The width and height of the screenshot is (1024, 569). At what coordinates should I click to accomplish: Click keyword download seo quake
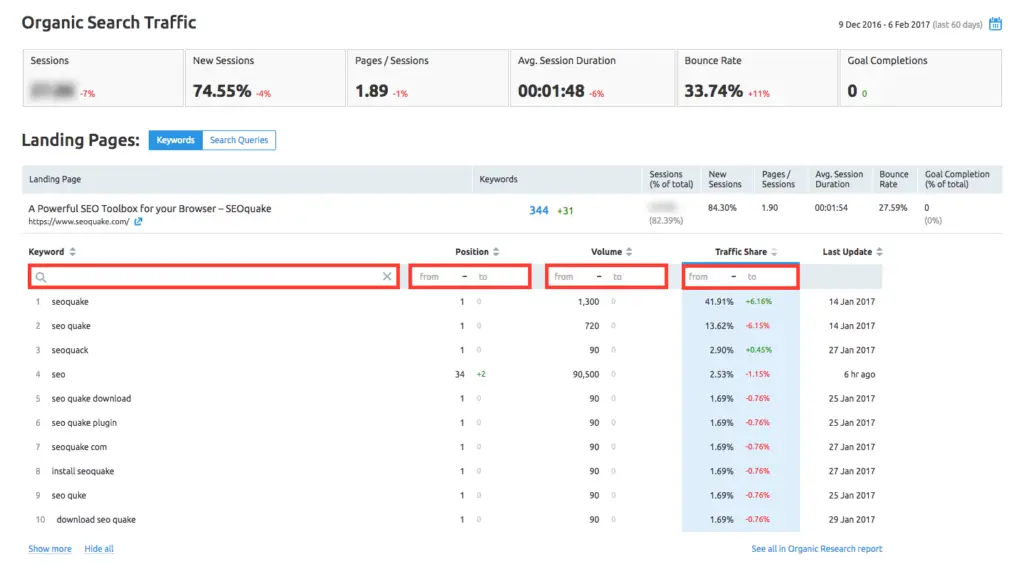coord(96,519)
